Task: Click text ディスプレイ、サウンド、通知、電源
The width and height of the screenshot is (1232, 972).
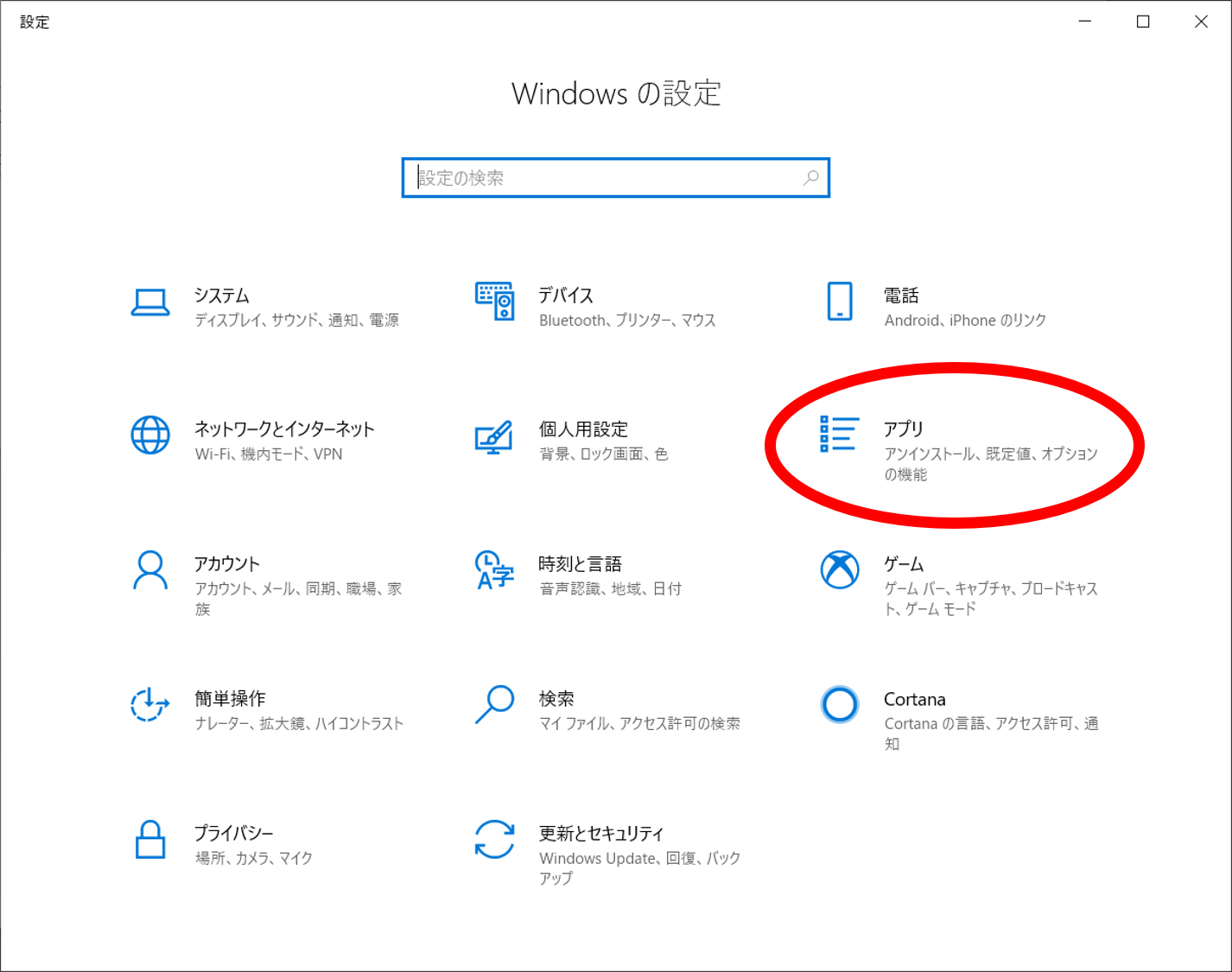Action: coord(297,321)
